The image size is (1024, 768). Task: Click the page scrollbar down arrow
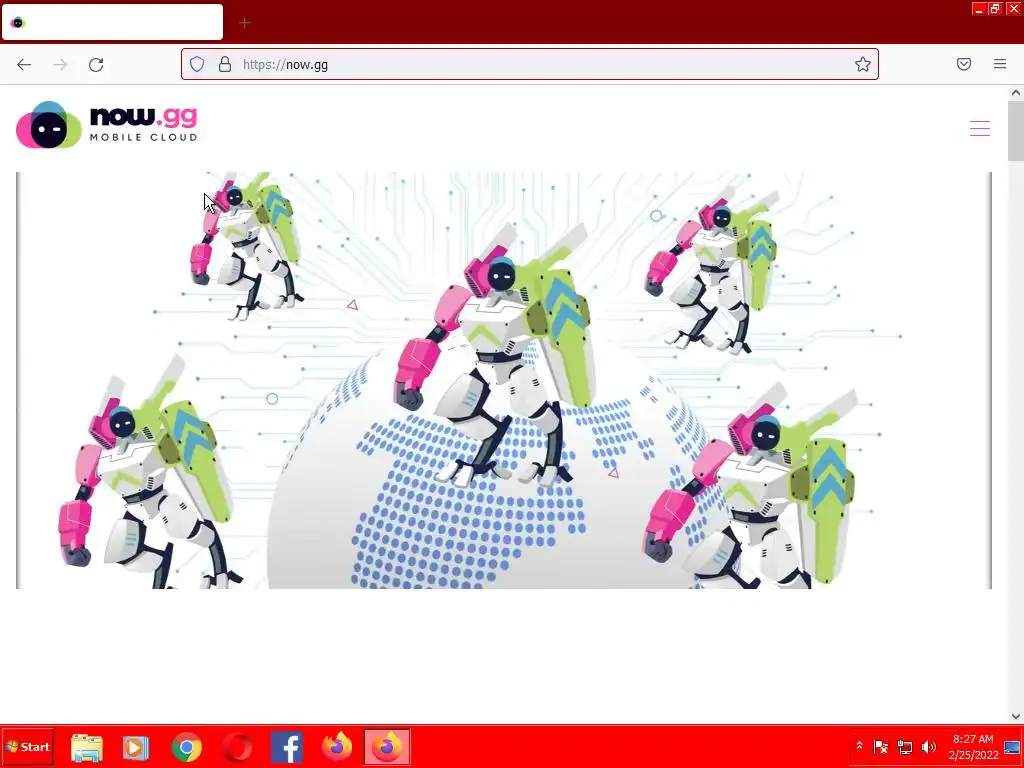(1016, 716)
